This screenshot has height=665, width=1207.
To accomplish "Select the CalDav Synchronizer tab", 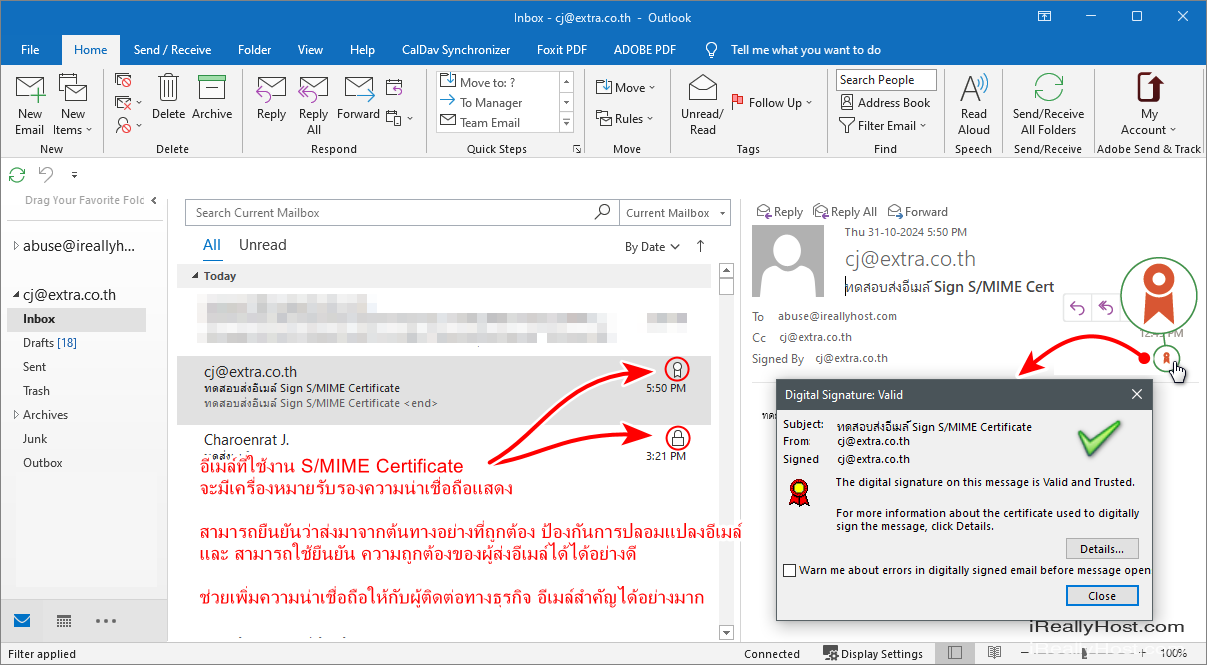I will (456, 50).
